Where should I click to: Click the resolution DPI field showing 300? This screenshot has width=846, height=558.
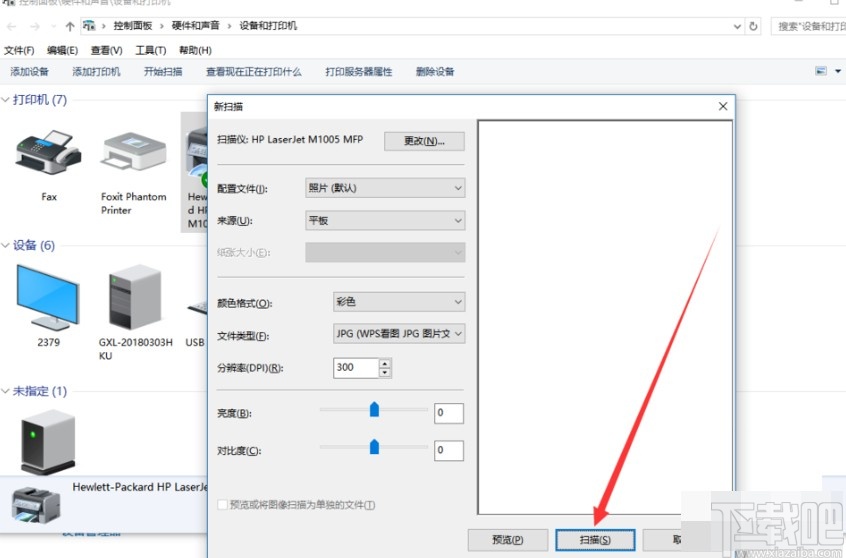click(356, 368)
